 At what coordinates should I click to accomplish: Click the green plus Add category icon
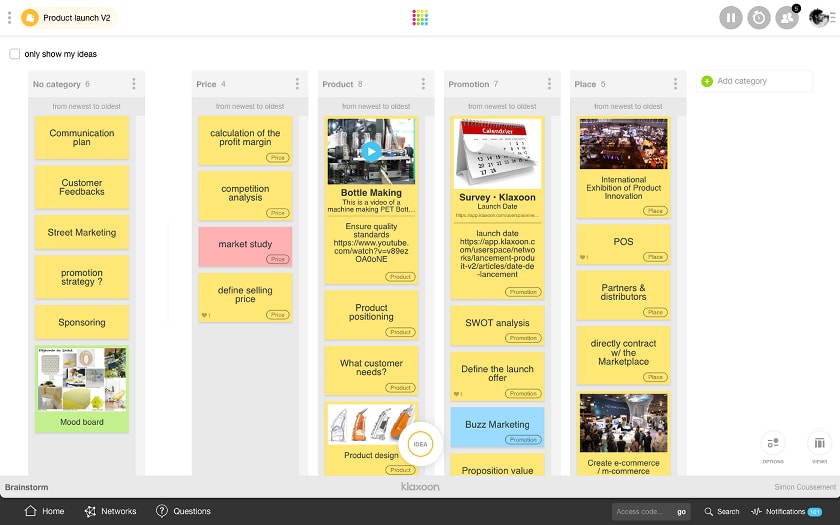pos(707,81)
